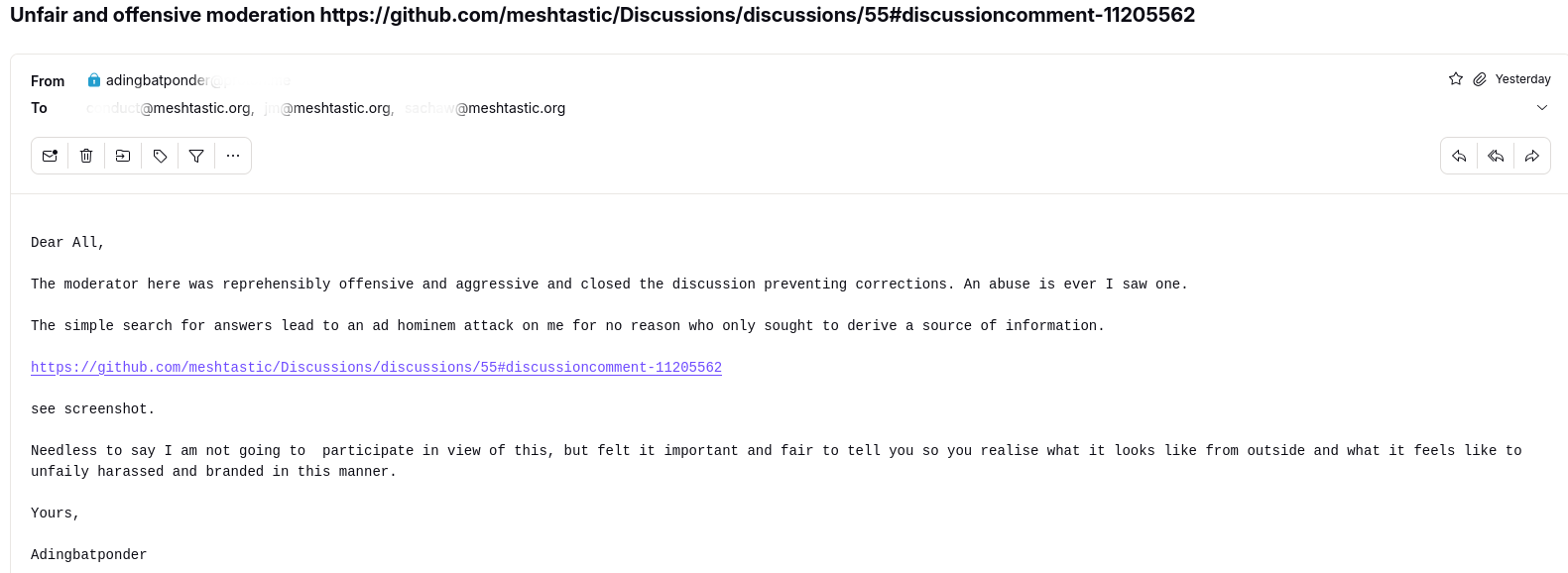Expand message details with the chevron
The width and height of the screenshot is (1568, 573).
click(x=1542, y=107)
